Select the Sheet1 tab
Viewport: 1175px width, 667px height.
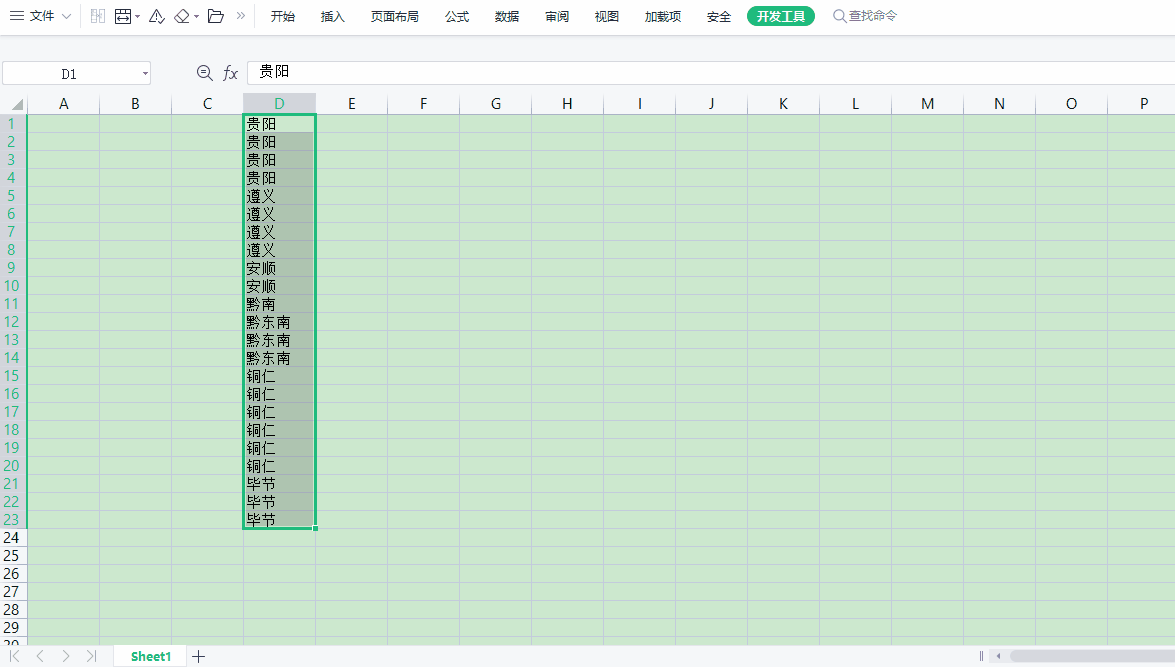tap(151, 657)
